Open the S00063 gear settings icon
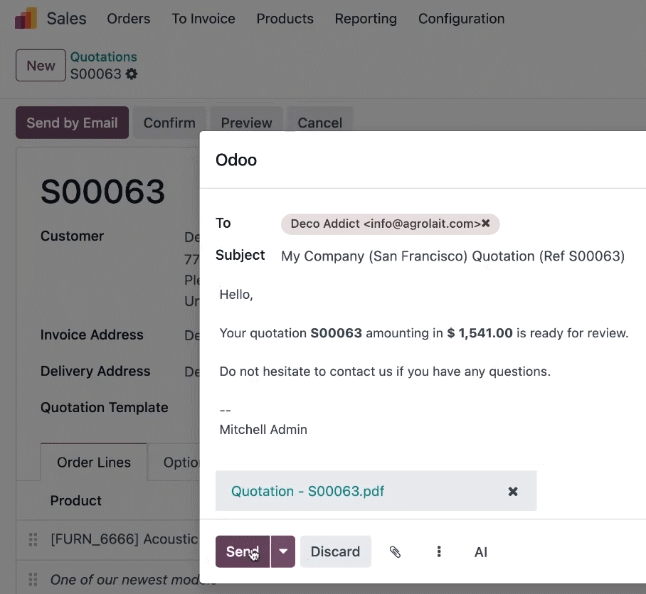Screen dimensions: 646x594 [131, 74]
